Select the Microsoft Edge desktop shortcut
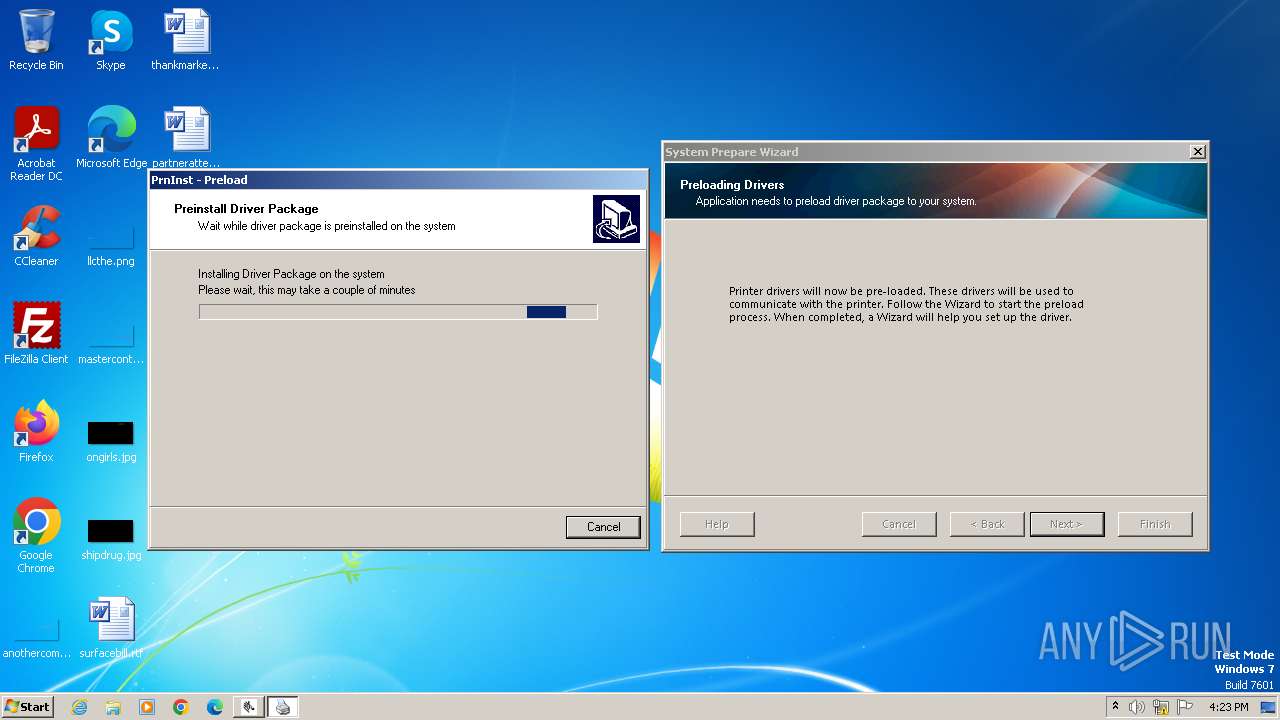Image resolution: width=1280 pixels, height=720 pixels. coord(111,139)
